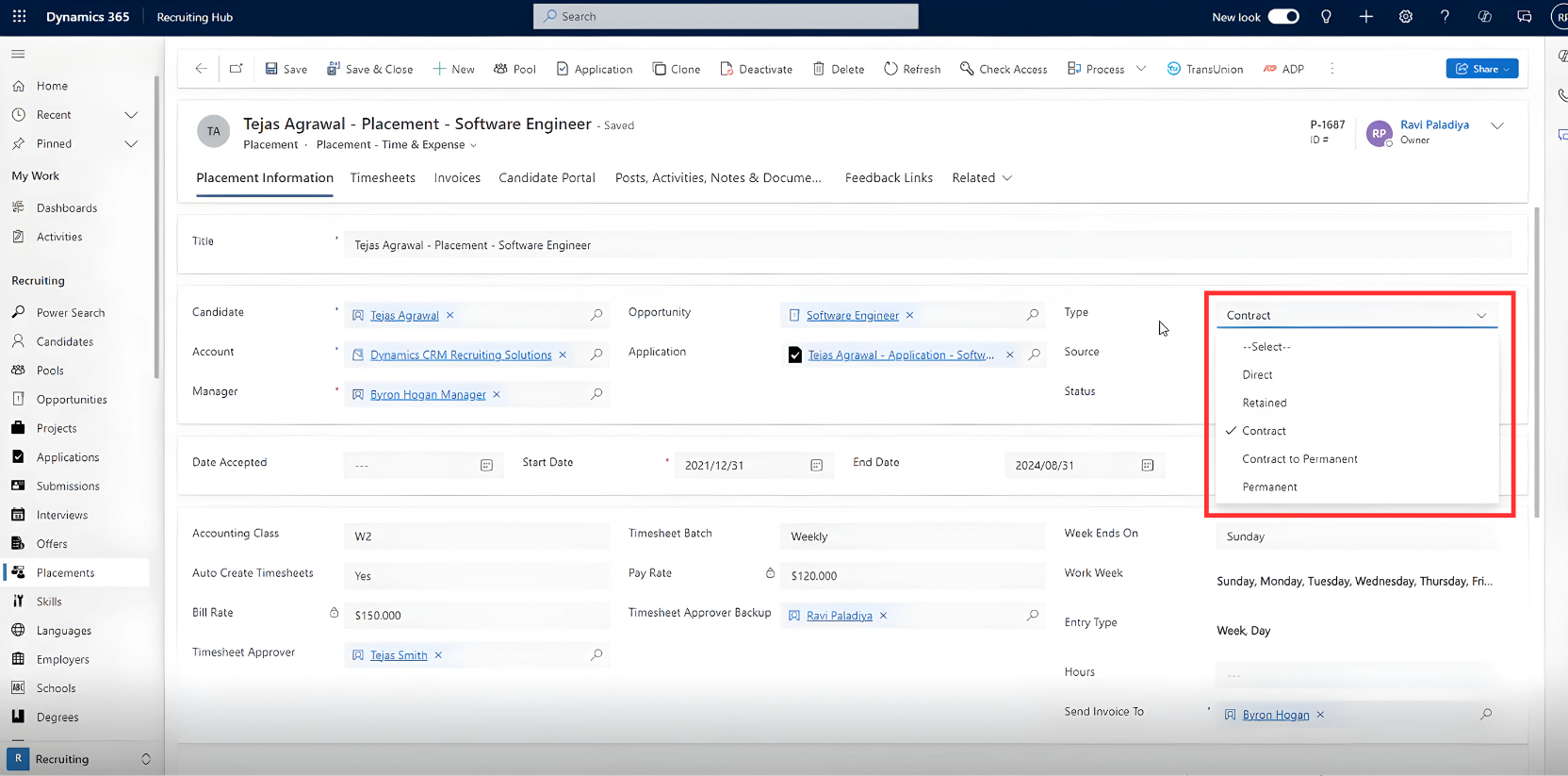Click the TransUnion command
The width and height of the screenshot is (1568, 776).
pos(1205,69)
